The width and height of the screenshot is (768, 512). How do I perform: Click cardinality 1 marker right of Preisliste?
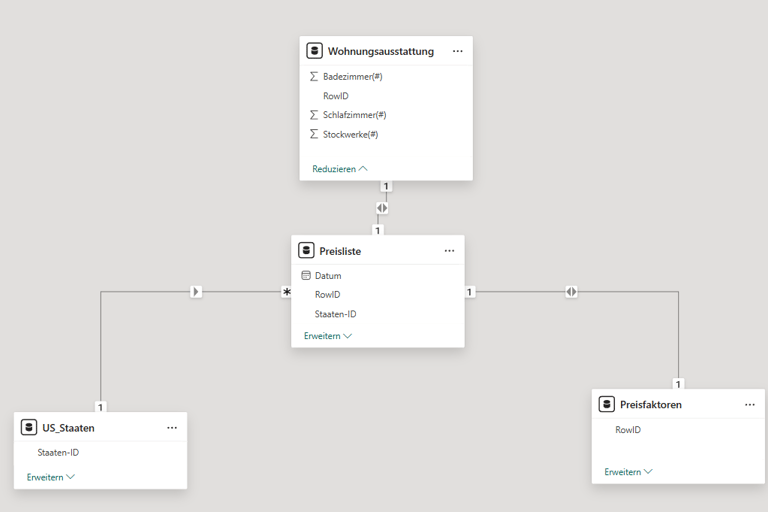click(x=469, y=292)
